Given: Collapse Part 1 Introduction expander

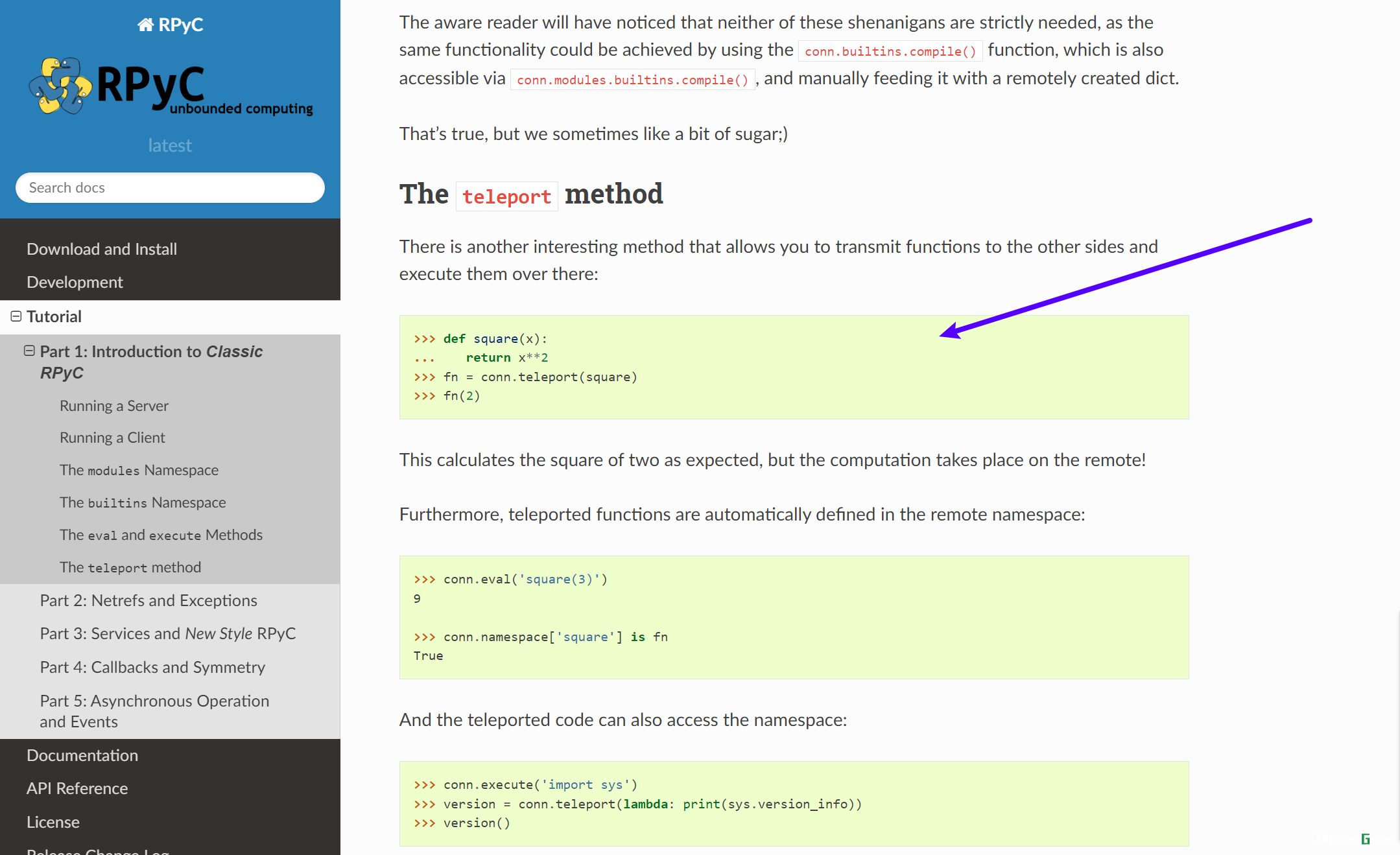Looking at the screenshot, I should (x=29, y=351).
